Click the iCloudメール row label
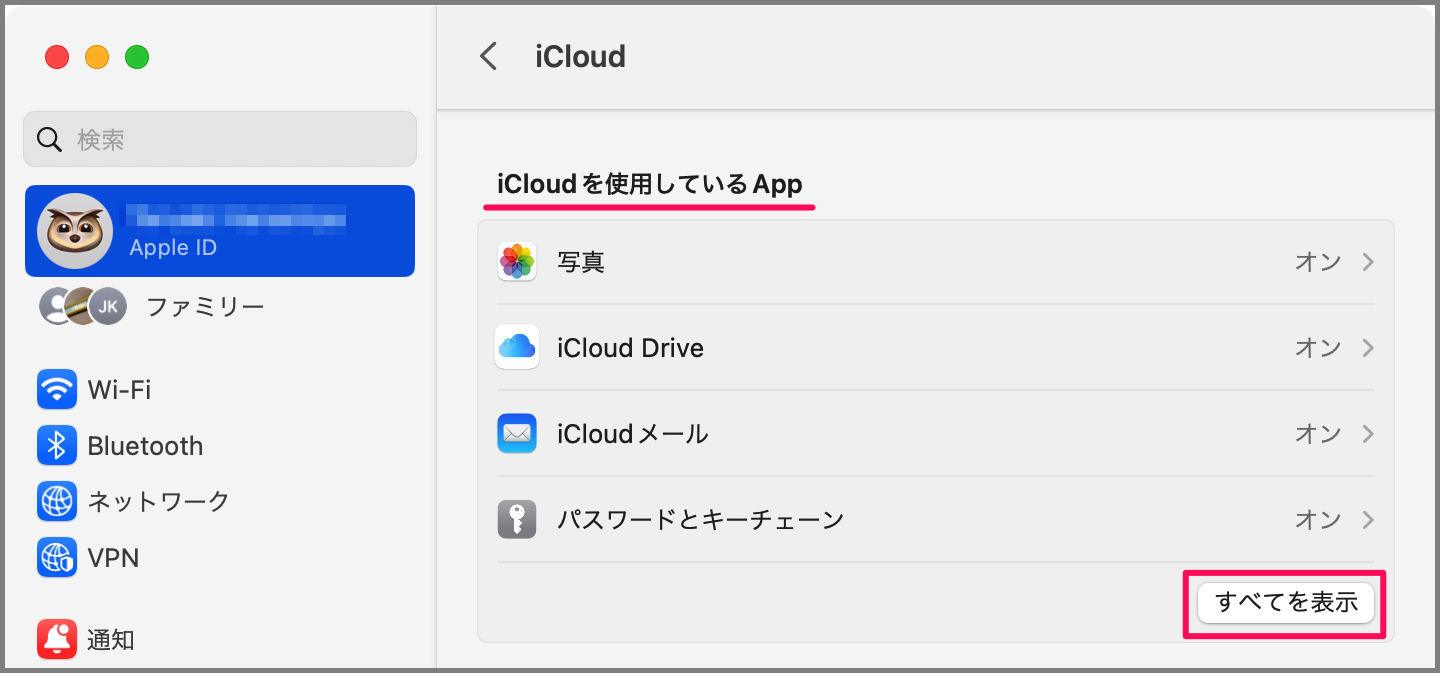Image resolution: width=1440 pixels, height=673 pixels. coord(633,434)
